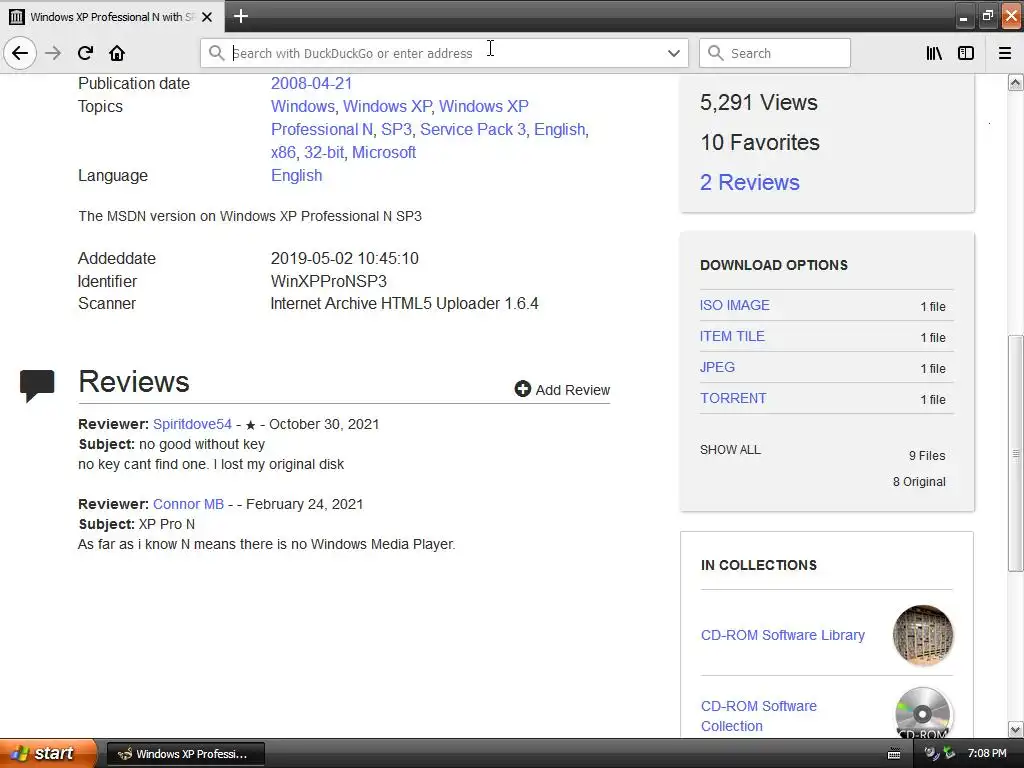
Task: Open a new tab with plus button
Action: point(241,16)
